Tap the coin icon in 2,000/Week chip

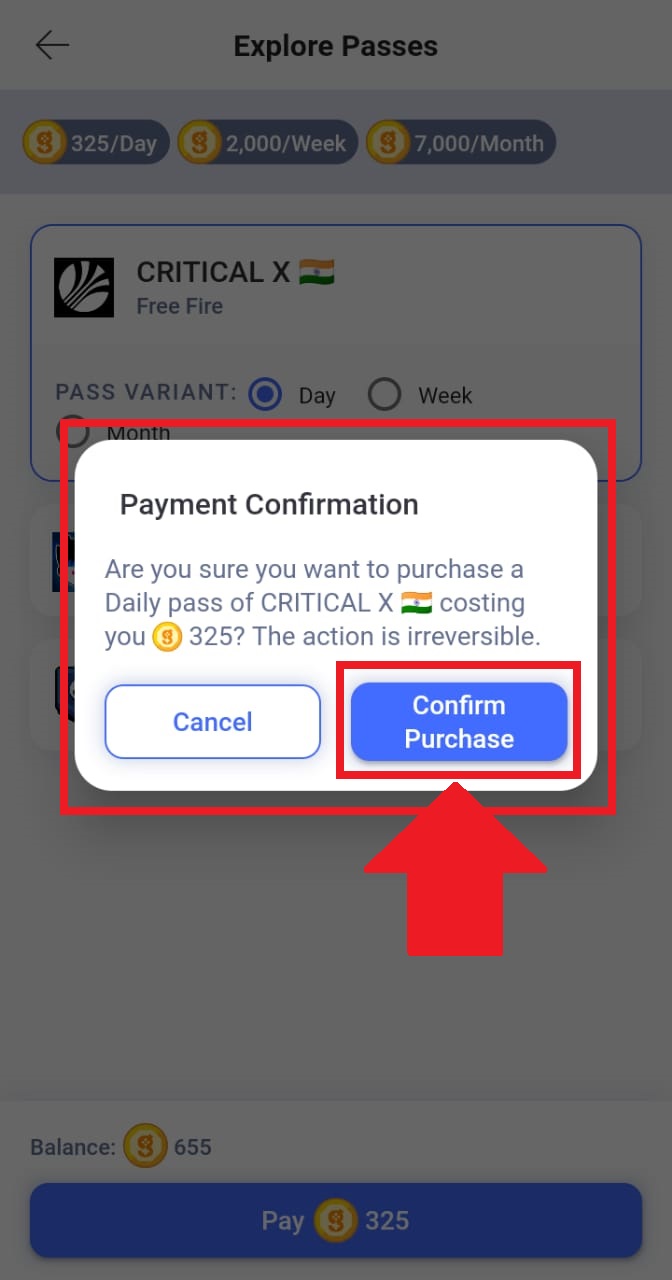tap(199, 143)
